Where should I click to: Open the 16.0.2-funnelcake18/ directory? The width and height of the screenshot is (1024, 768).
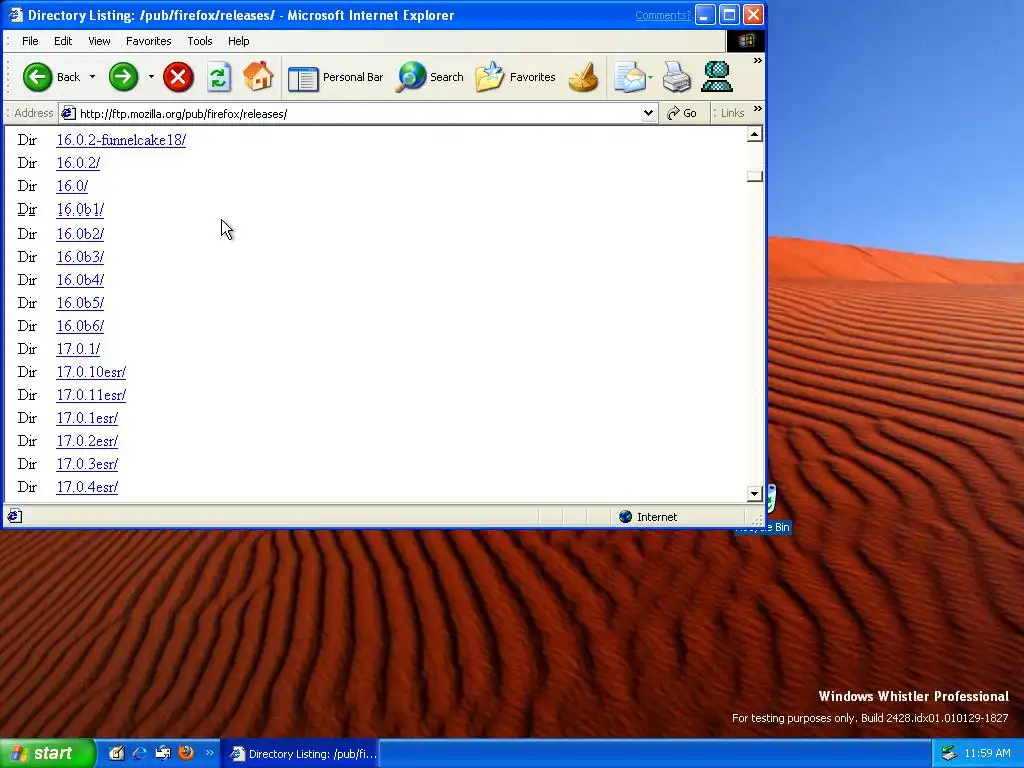coord(121,140)
